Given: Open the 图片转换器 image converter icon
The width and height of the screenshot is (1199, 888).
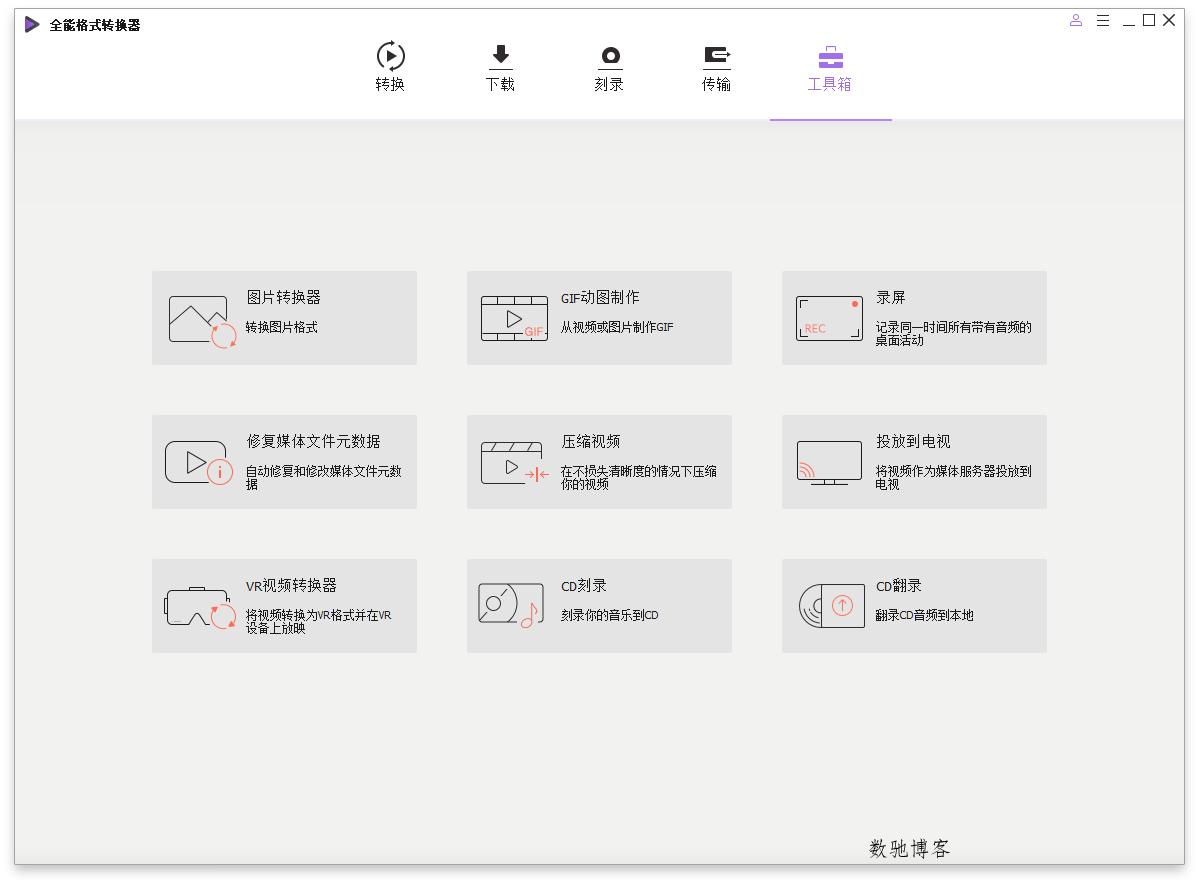Looking at the screenshot, I should [202, 321].
